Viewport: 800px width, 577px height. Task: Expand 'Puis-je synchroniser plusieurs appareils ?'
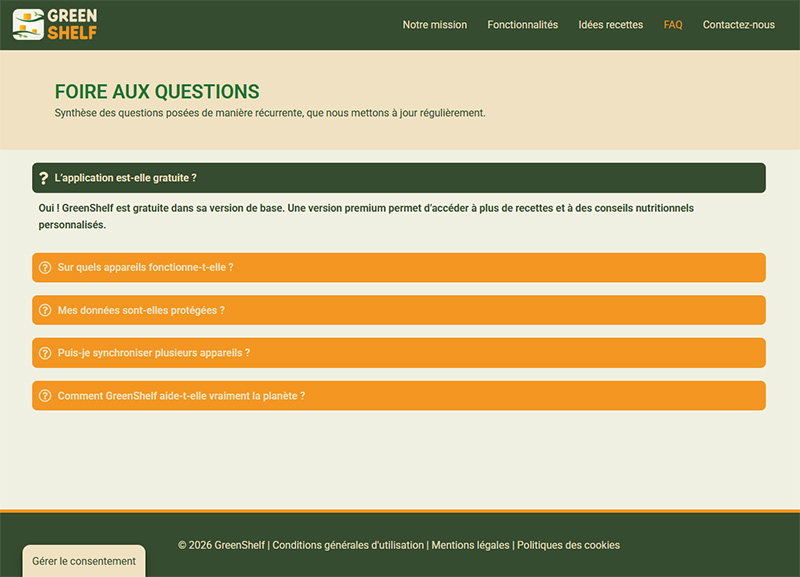[x=398, y=353]
